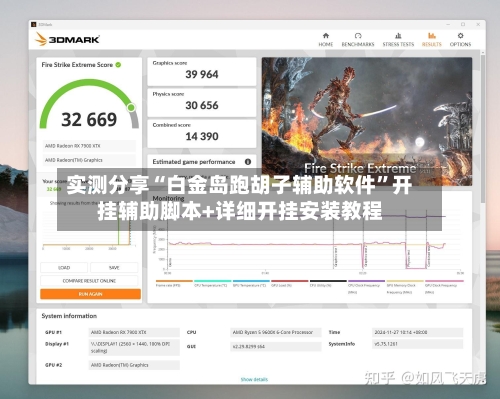Click the vertical scrollbar of the results page
This screenshot has height=399, width=500.
click(482, 128)
